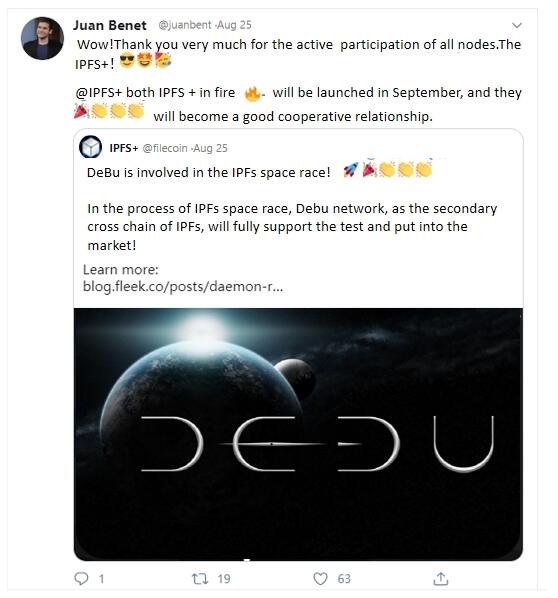Open quoted tweet's Aug 25 date
This screenshot has height=598, width=558.
(210, 148)
